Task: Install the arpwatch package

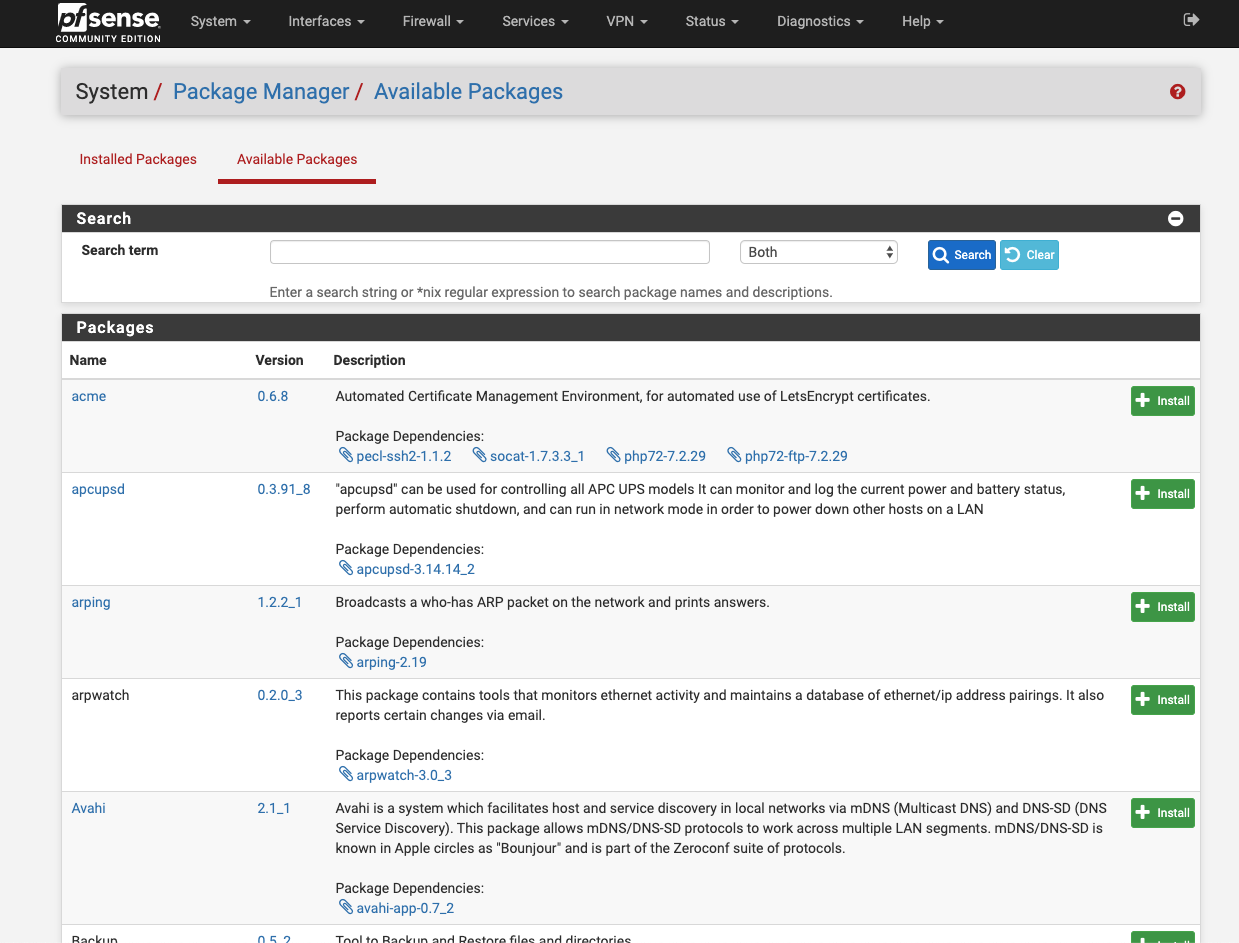Action: pyautogui.click(x=1162, y=700)
